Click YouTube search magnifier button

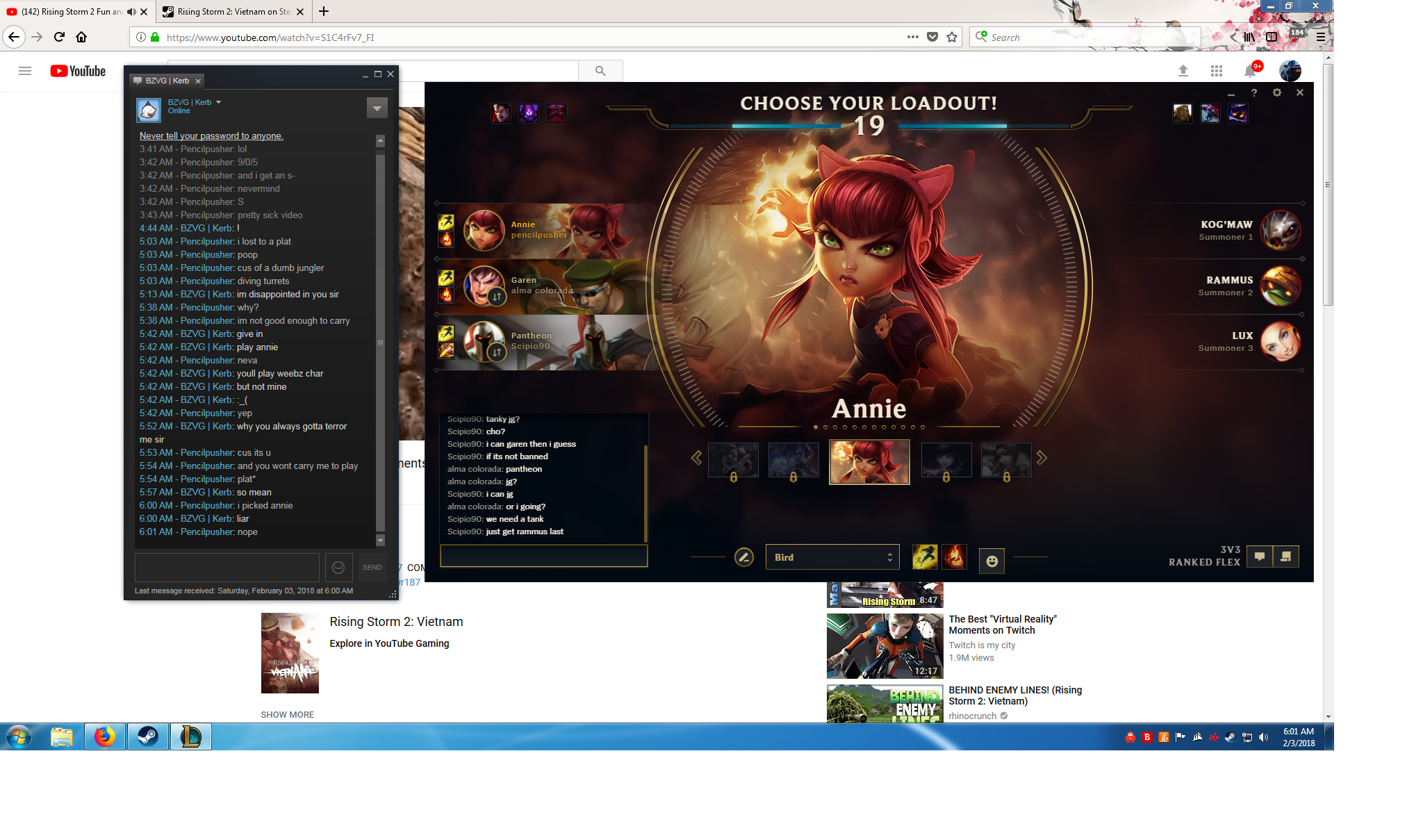[600, 71]
